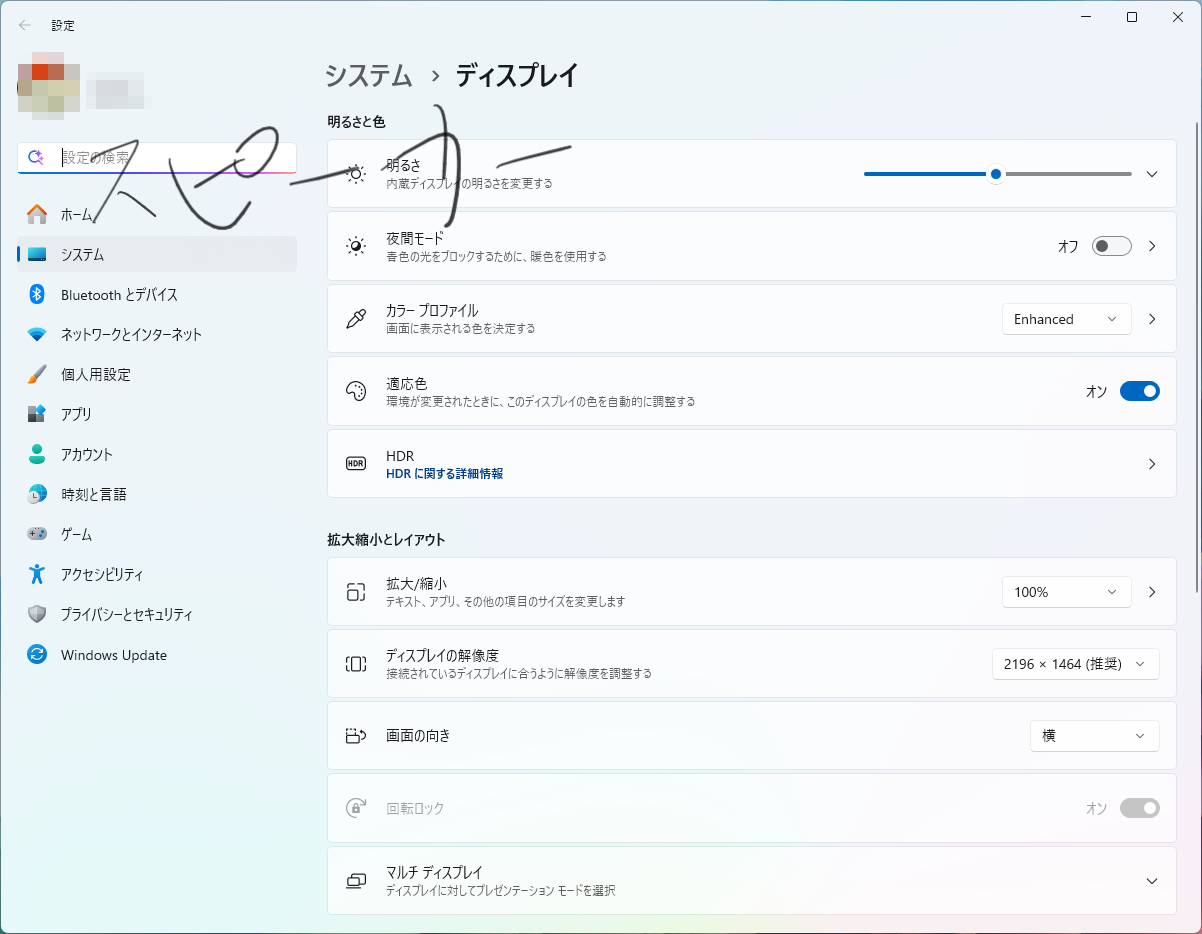Open the 拡大/縮小 percentage dropdown
The height and width of the screenshot is (934, 1202).
(1066, 591)
